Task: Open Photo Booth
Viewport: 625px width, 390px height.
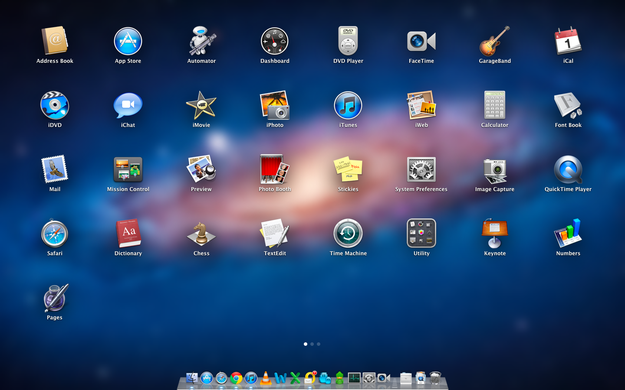Action: click(275, 169)
